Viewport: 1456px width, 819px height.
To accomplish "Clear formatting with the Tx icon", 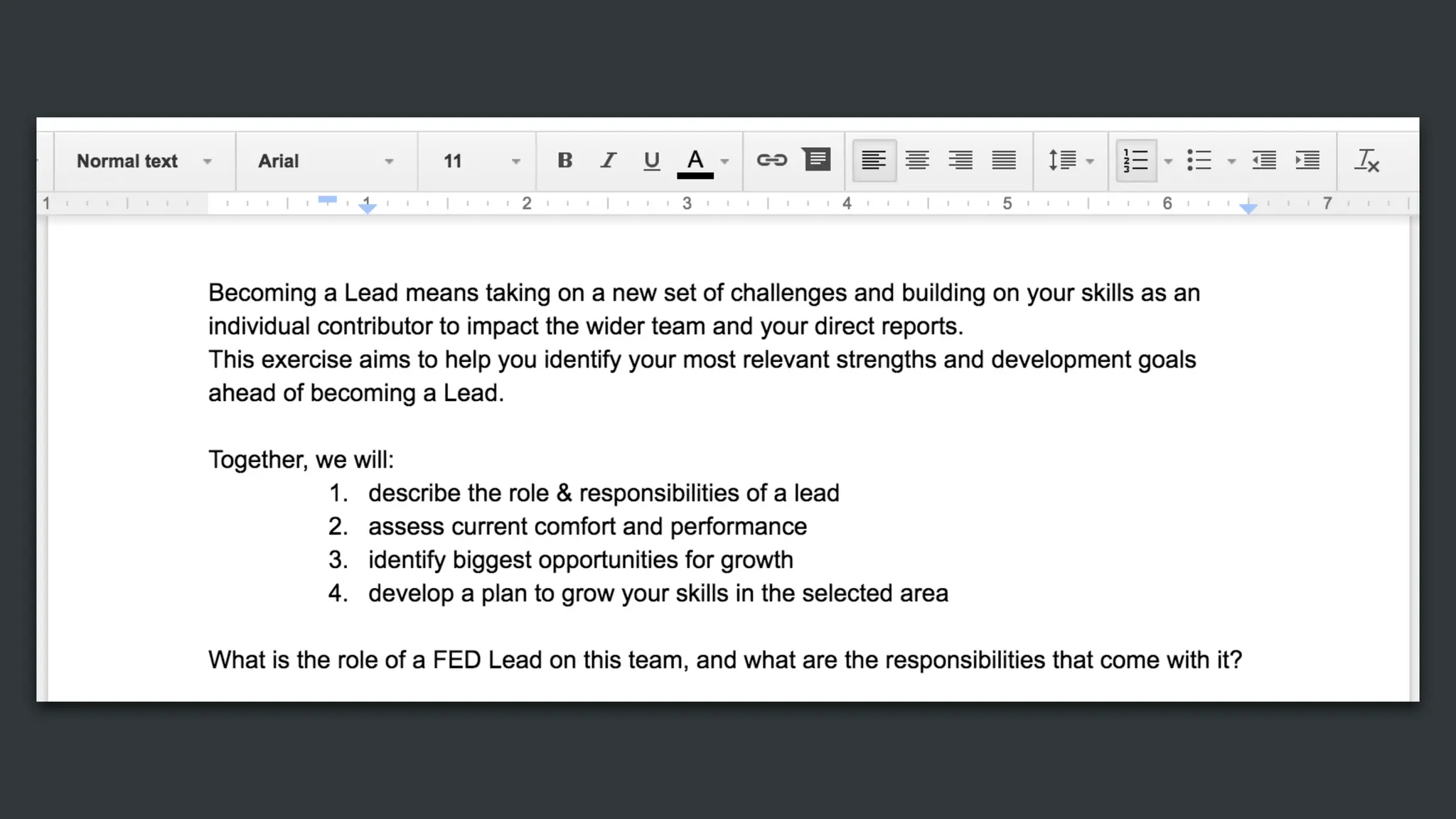I will click(x=1366, y=161).
